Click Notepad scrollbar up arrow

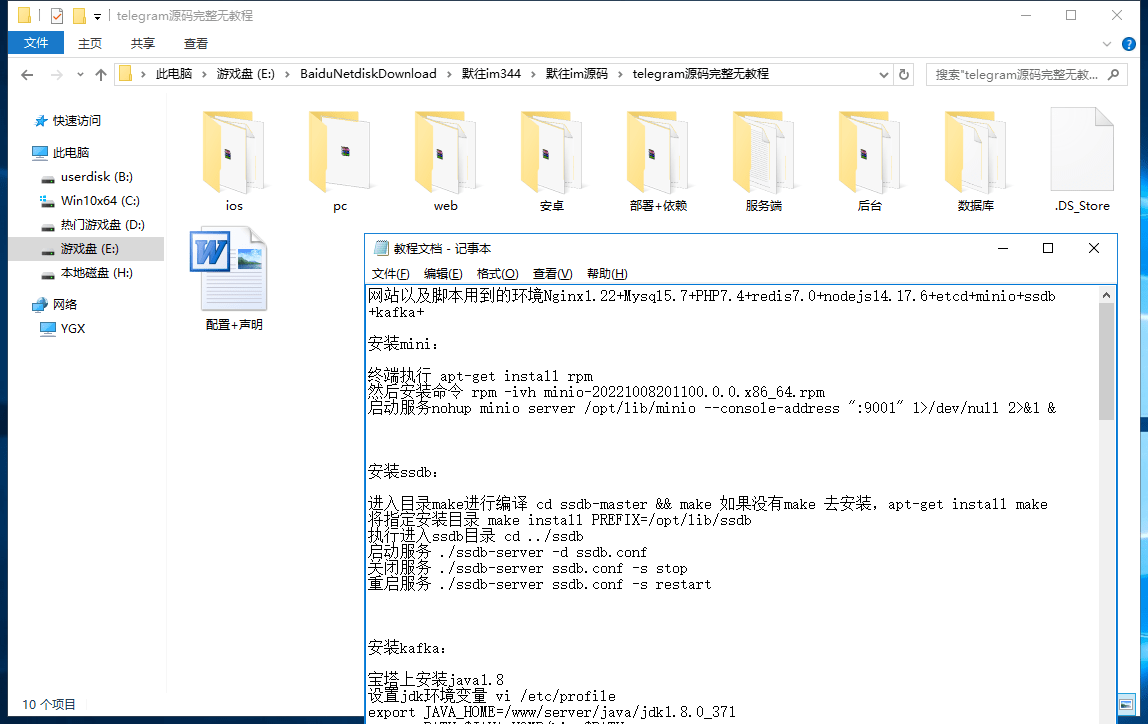pos(1106,294)
